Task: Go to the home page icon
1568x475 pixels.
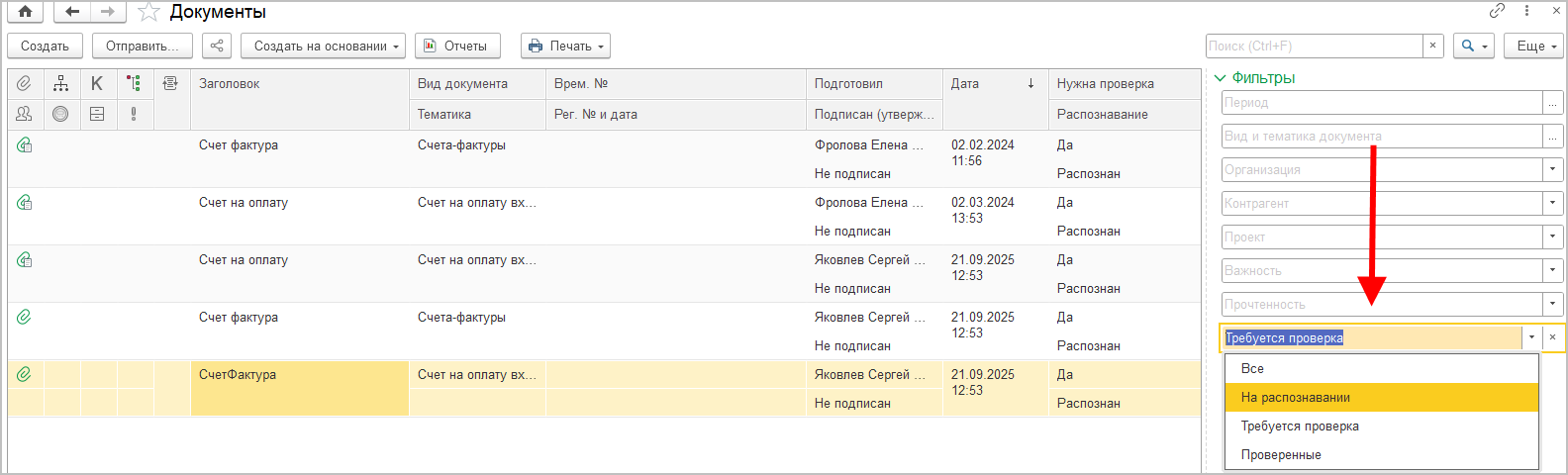Action: [25, 12]
